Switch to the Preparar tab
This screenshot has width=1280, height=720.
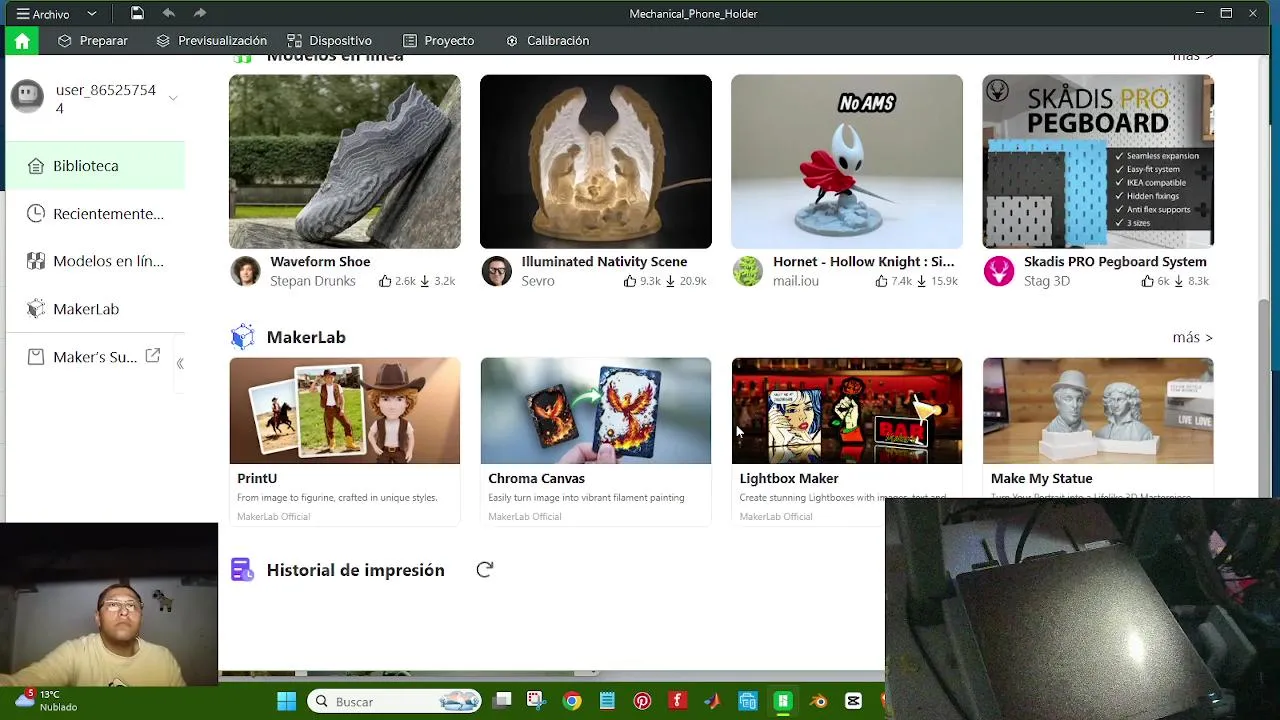pos(93,41)
